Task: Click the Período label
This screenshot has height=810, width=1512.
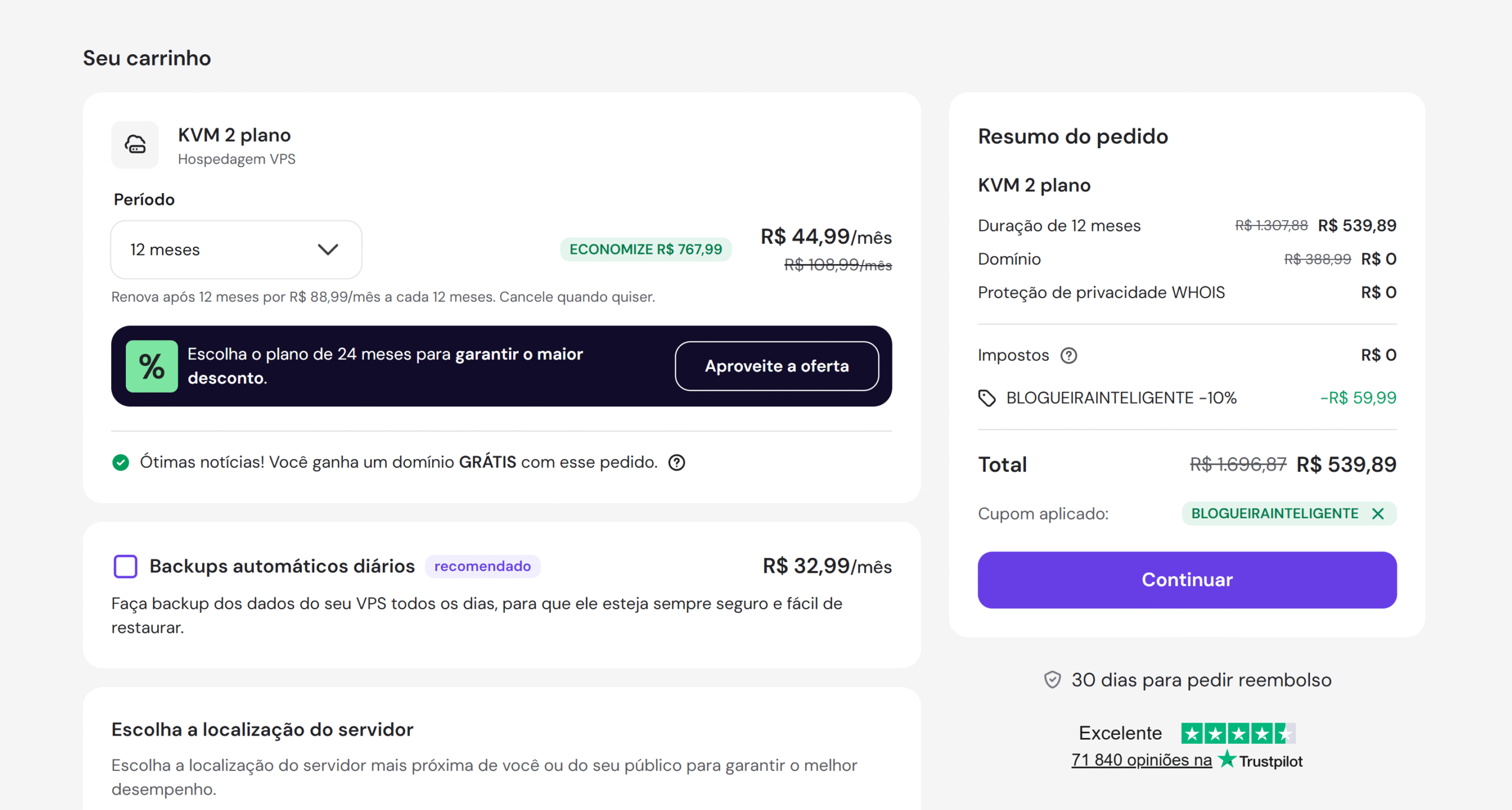Action: 144,200
